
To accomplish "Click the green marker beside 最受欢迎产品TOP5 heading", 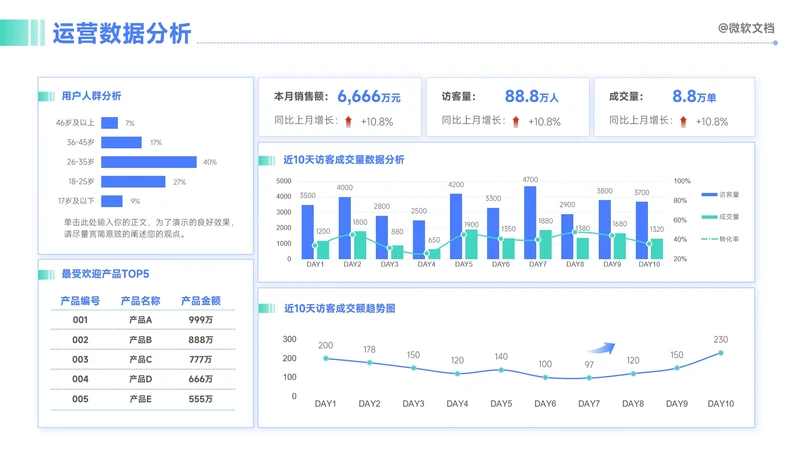I will (x=46, y=274).
